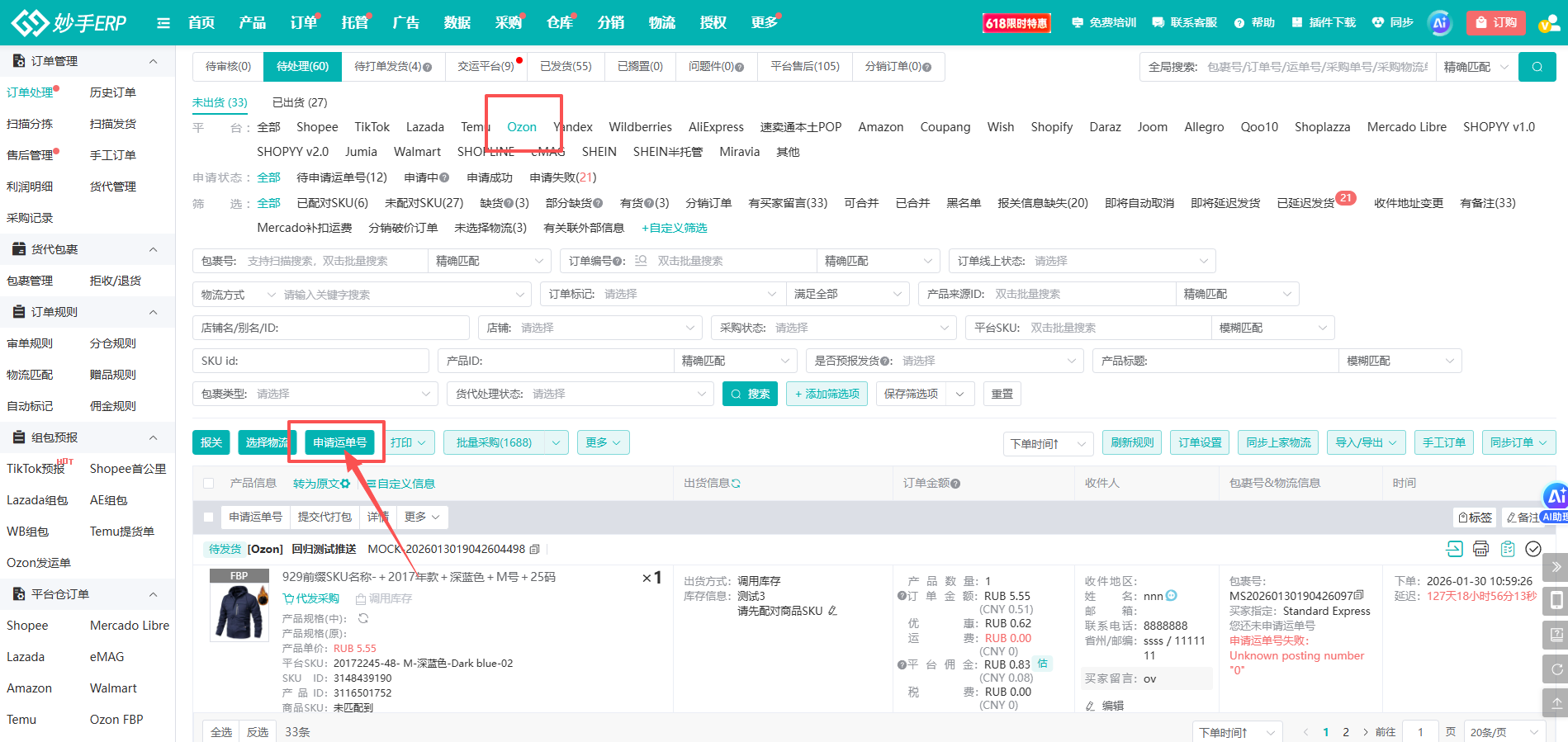The width and height of the screenshot is (1568, 742).
Task: Click the refresh icon next to 出货信息
Action: 736,483
